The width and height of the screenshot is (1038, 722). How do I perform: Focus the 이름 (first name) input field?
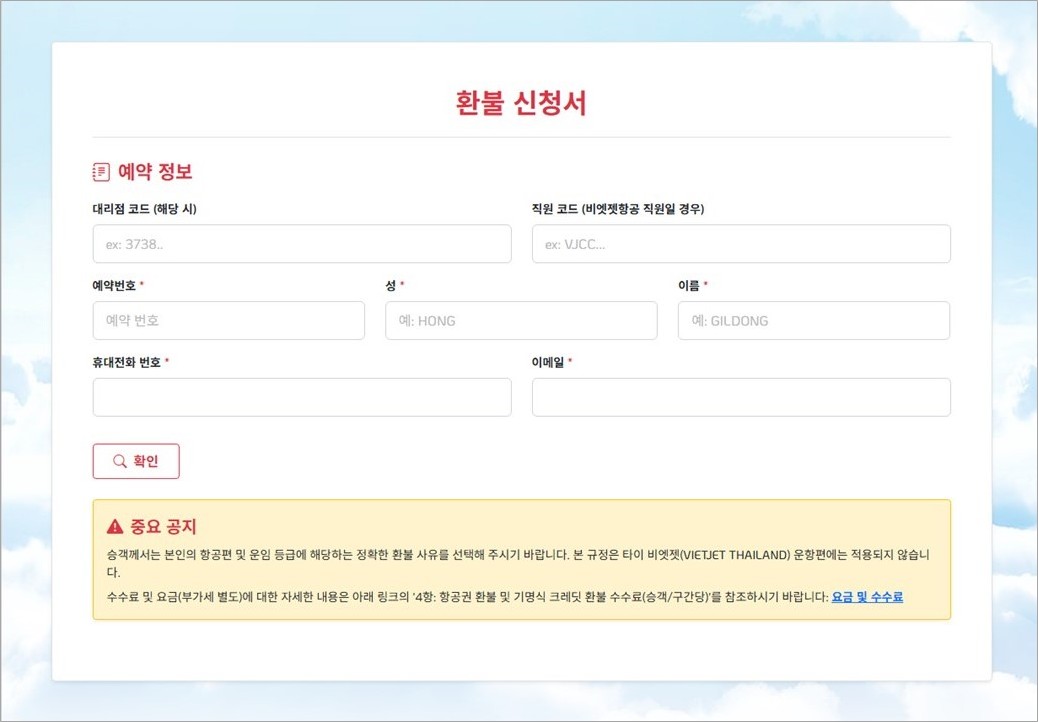pos(813,321)
